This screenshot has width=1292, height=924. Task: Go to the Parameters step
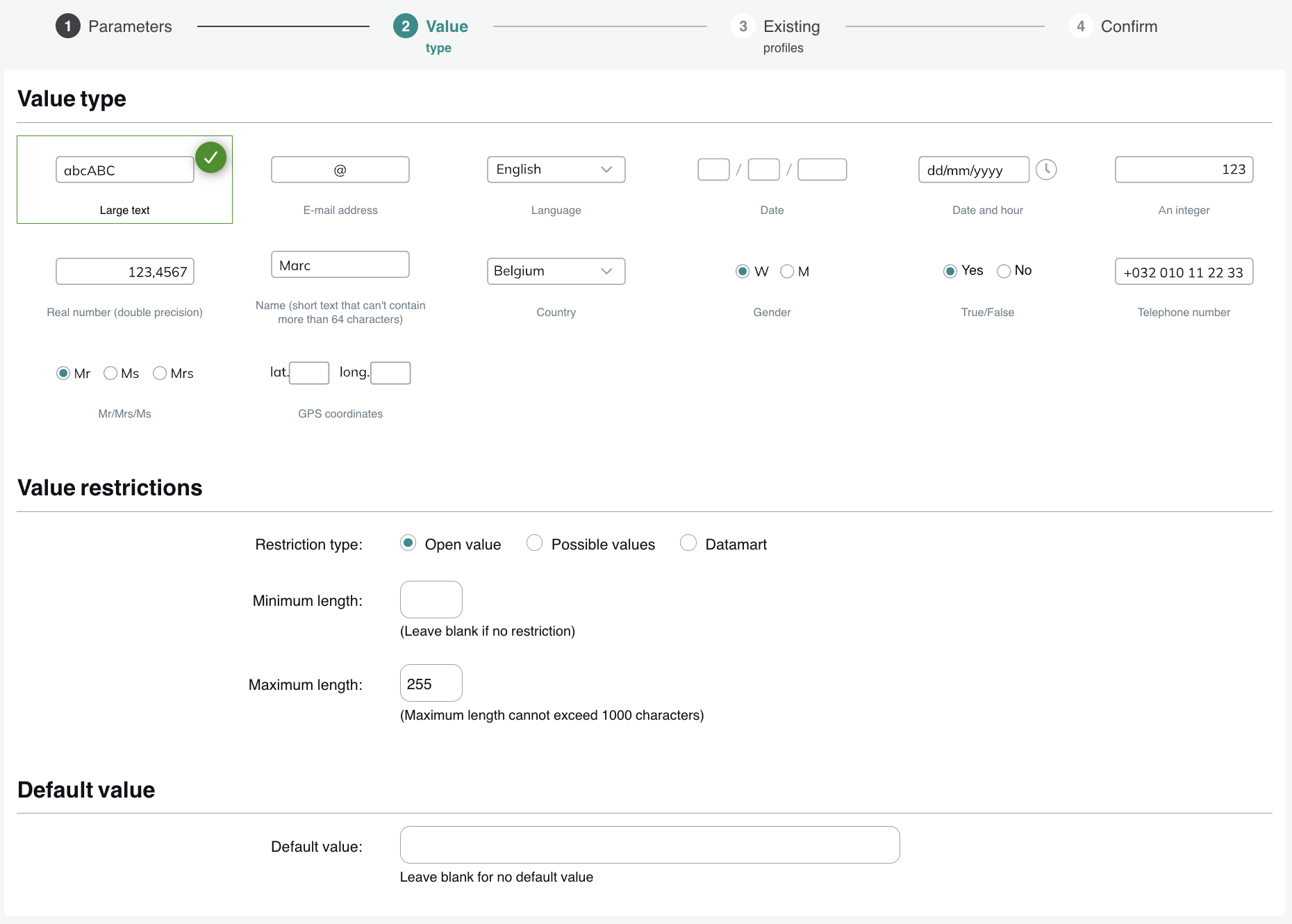tap(130, 26)
